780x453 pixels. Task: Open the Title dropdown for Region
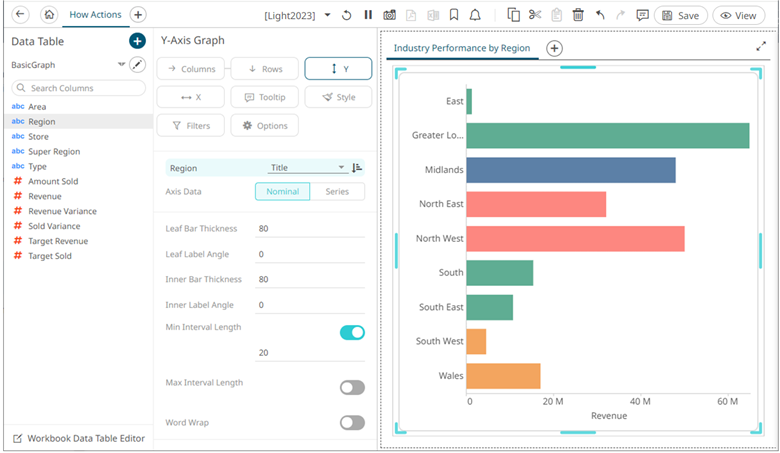[307, 168]
